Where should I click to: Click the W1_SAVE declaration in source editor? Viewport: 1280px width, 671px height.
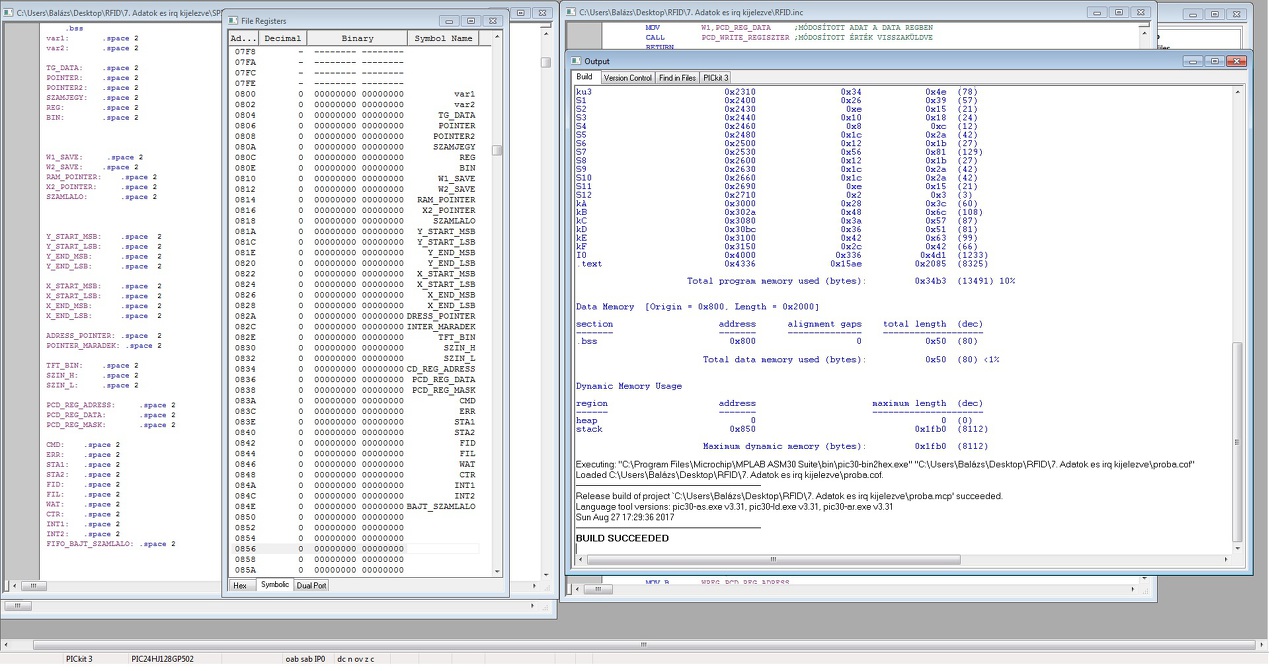tap(95, 158)
